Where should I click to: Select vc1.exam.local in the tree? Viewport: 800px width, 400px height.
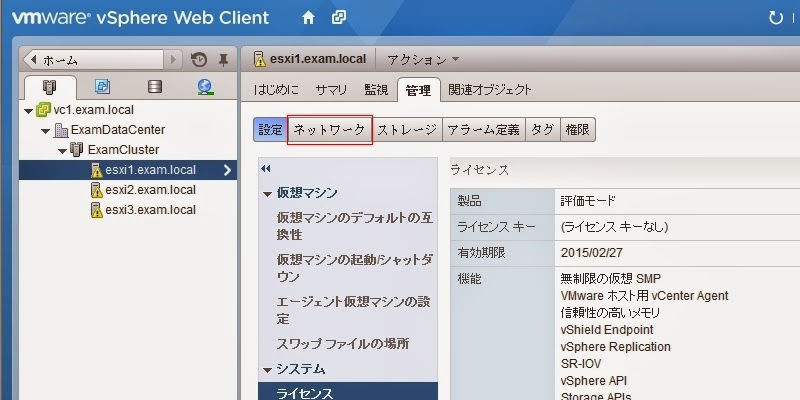(x=93, y=110)
